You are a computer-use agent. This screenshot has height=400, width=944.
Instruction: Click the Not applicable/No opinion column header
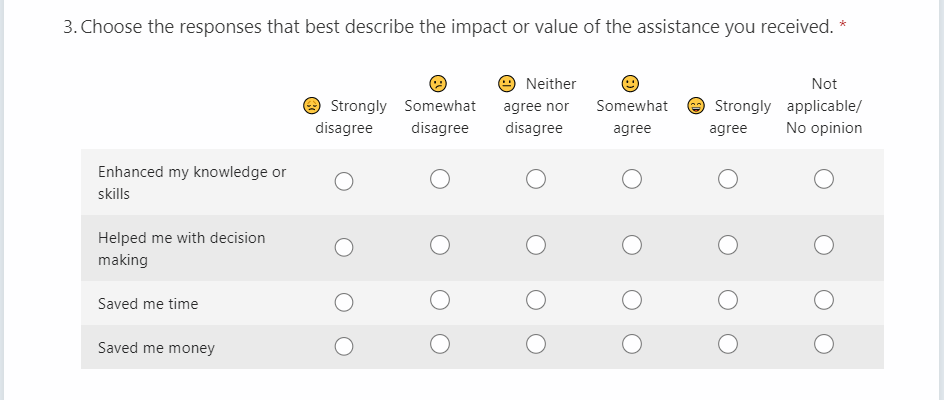824,106
